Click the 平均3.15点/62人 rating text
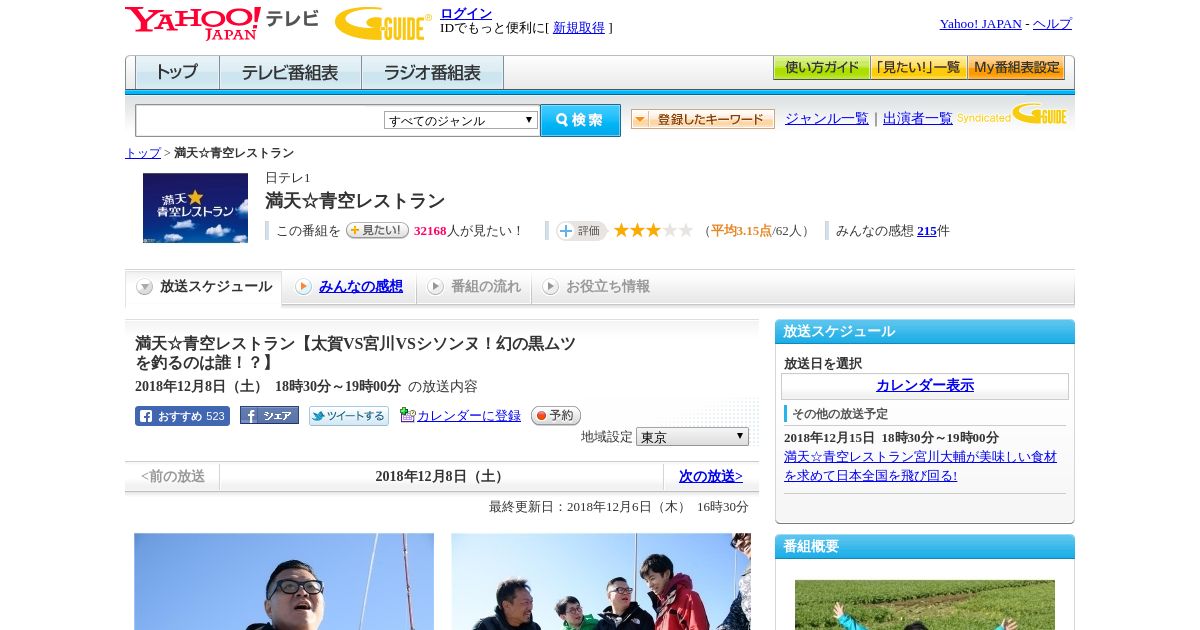 (x=759, y=231)
